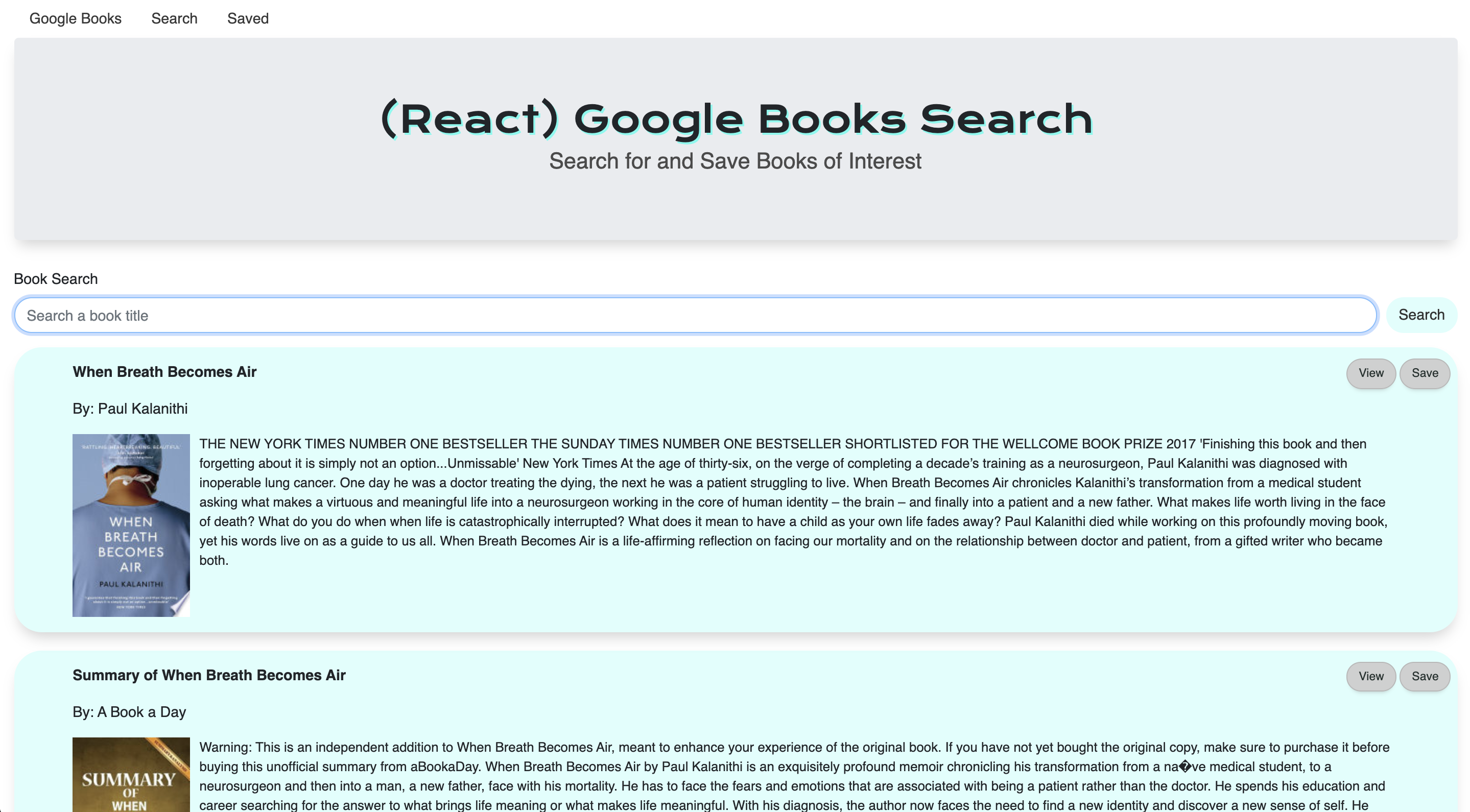
Task: Focus the 'Search a book title' input field
Action: (x=696, y=315)
